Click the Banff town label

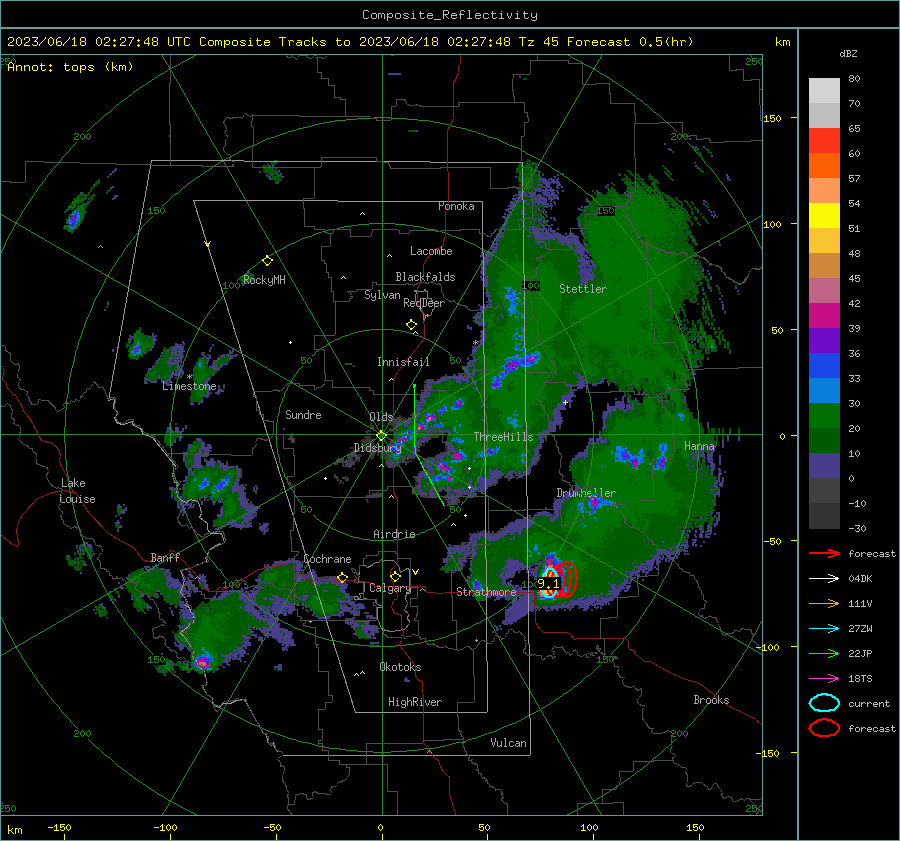click(165, 558)
